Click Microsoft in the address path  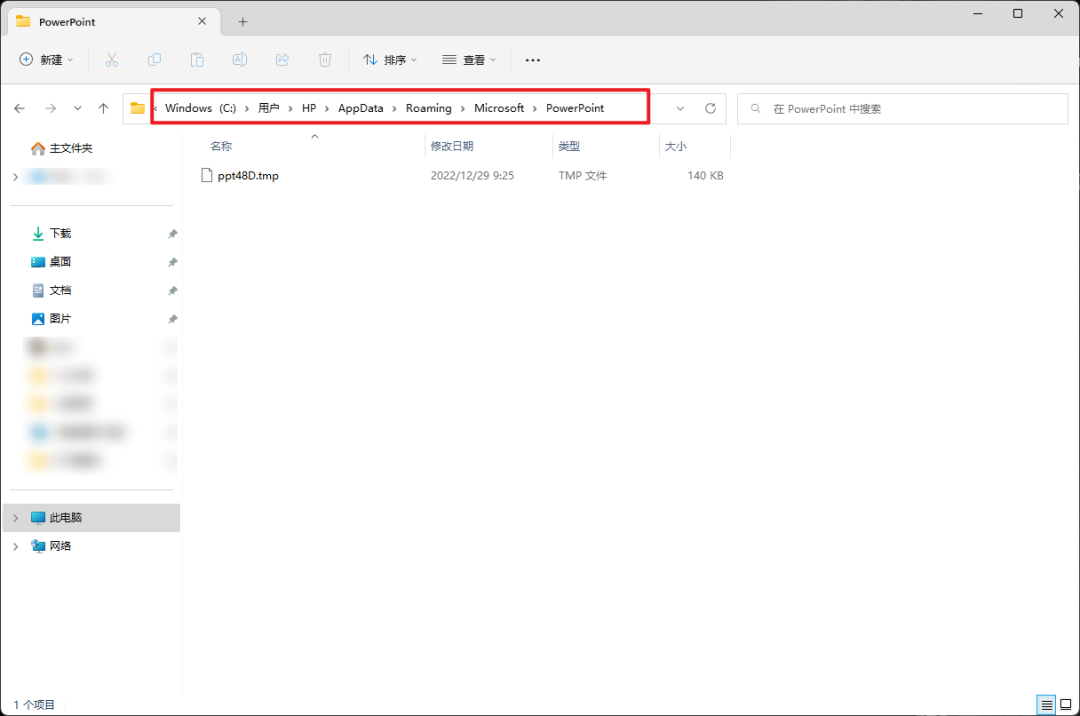[x=499, y=108]
